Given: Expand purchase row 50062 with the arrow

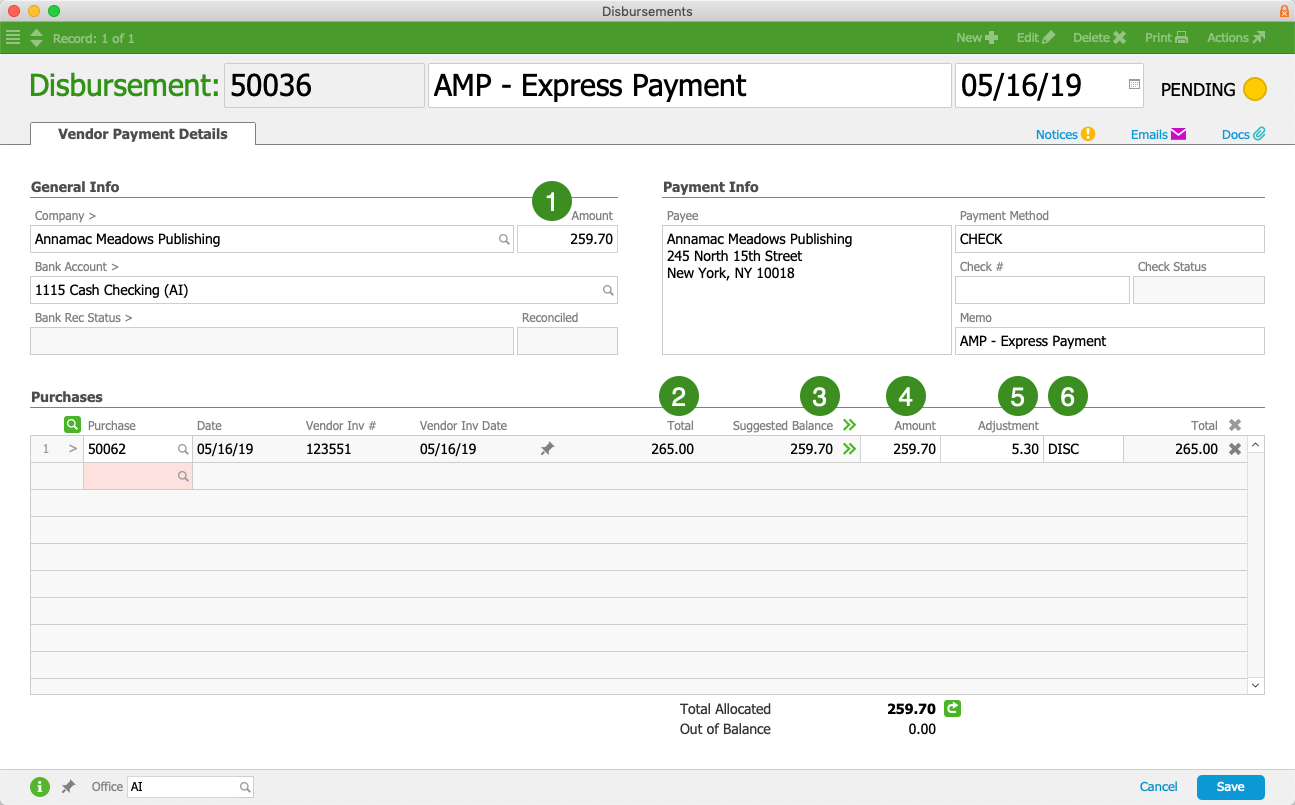Looking at the screenshot, I should [72, 450].
